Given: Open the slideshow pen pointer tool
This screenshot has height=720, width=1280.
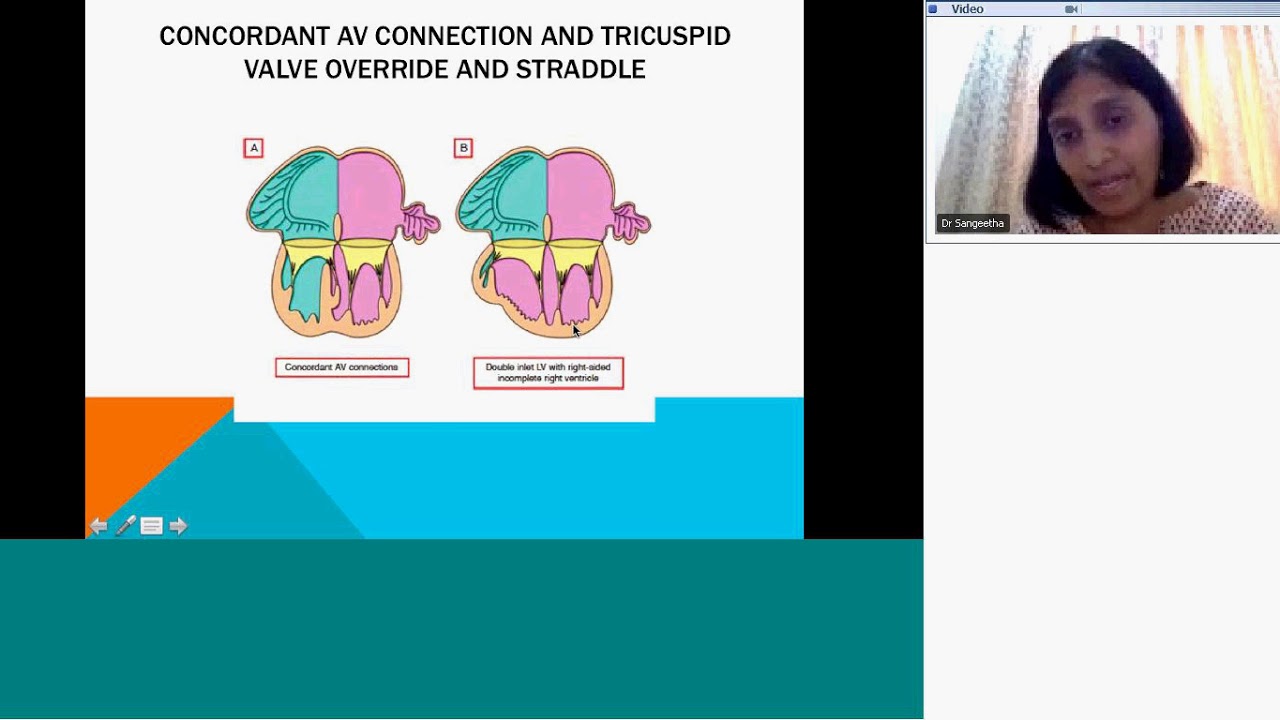Looking at the screenshot, I should coord(125,526).
